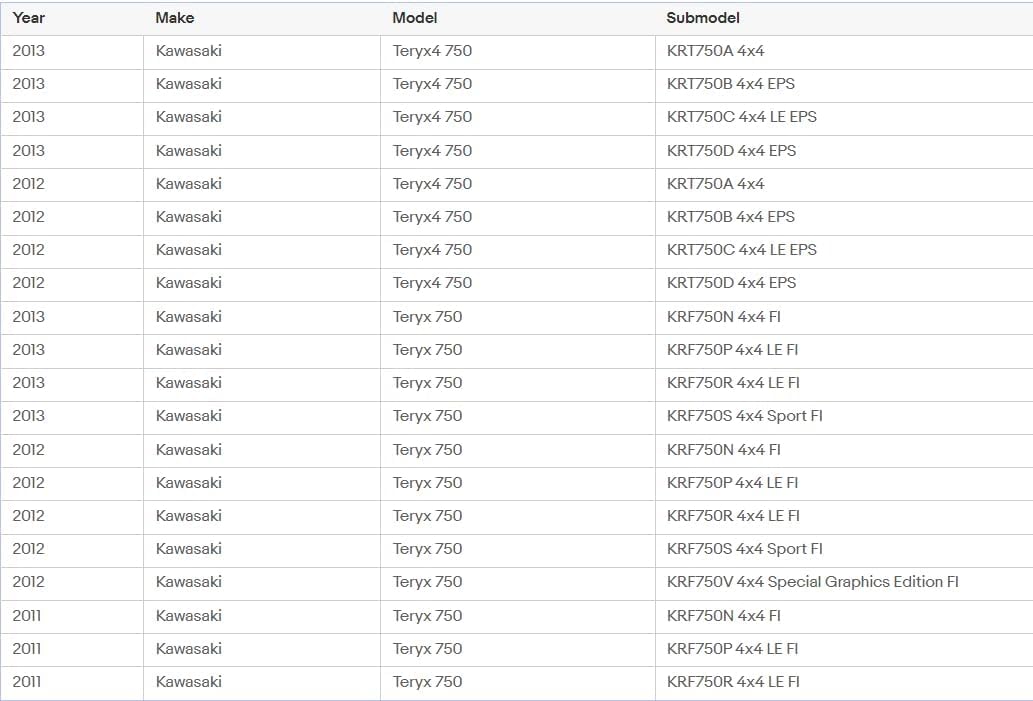The image size is (1033, 701).
Task: Select 2012 submodel KRF750P 4x4 LE FI
Action: tap(732, 482)
